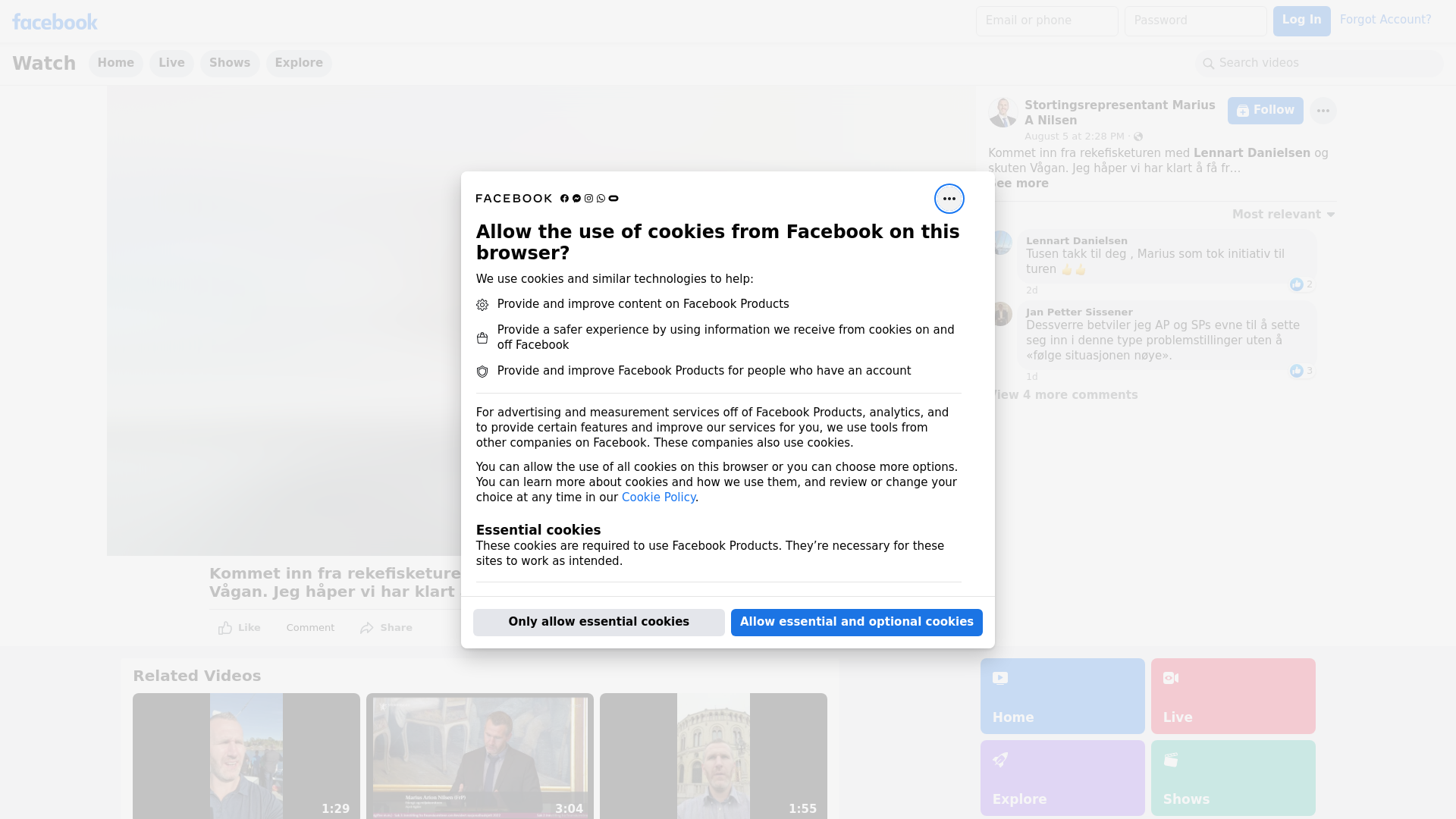Open the Live tile with camera icon
This screenshot has width=1456, height=819.
(1232, 695)
